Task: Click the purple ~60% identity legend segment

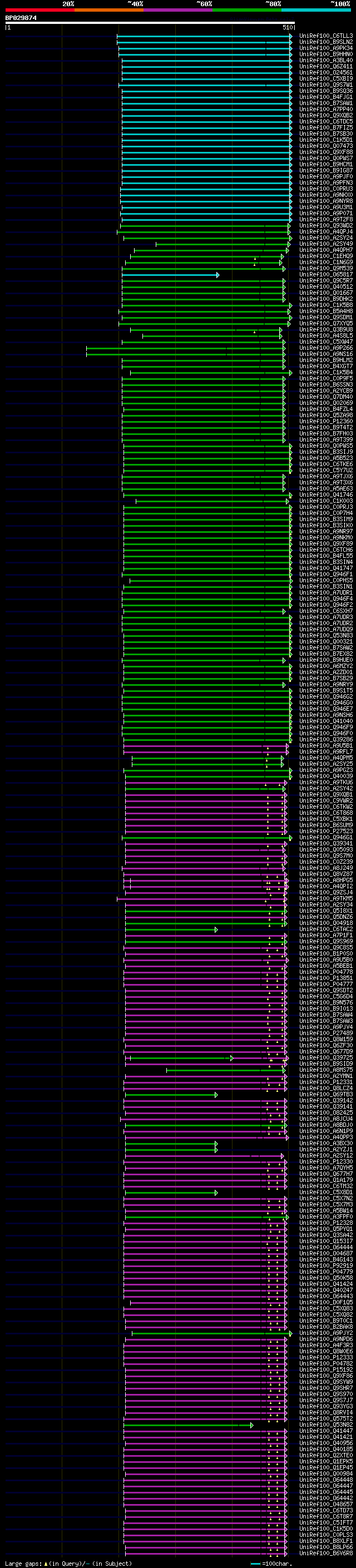Action: (179, 10)
